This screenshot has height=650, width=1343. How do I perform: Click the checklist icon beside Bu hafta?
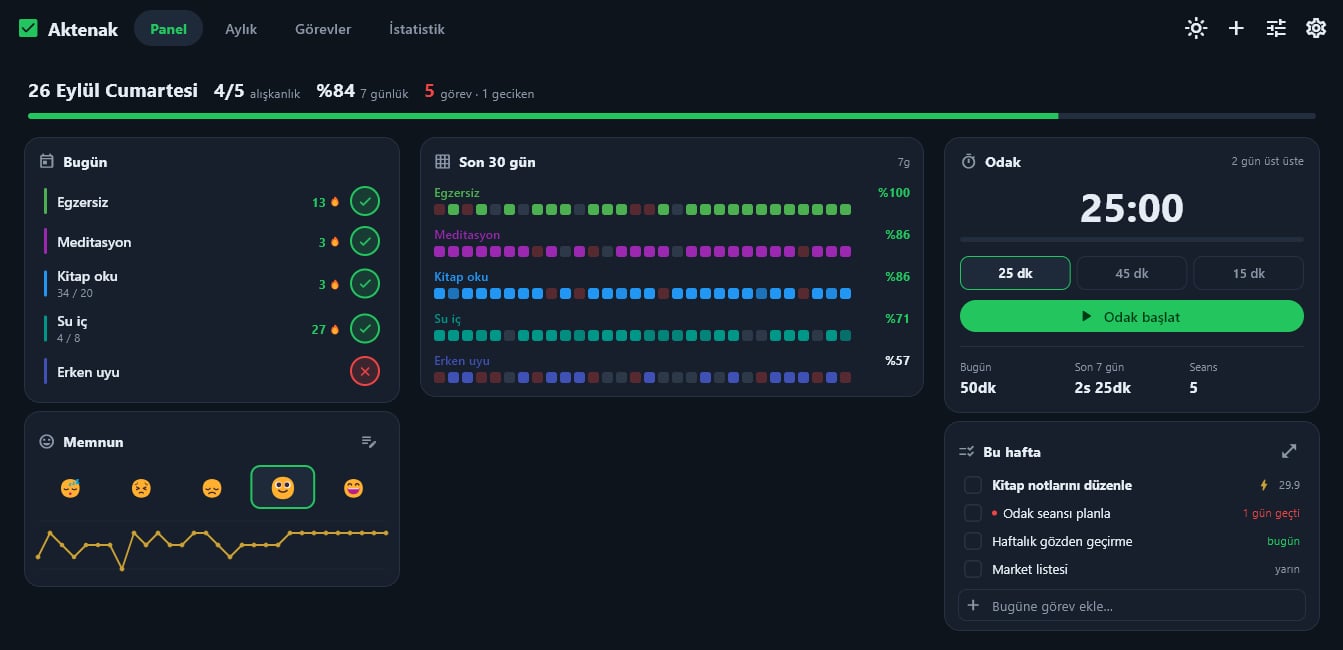coord(966,452)
